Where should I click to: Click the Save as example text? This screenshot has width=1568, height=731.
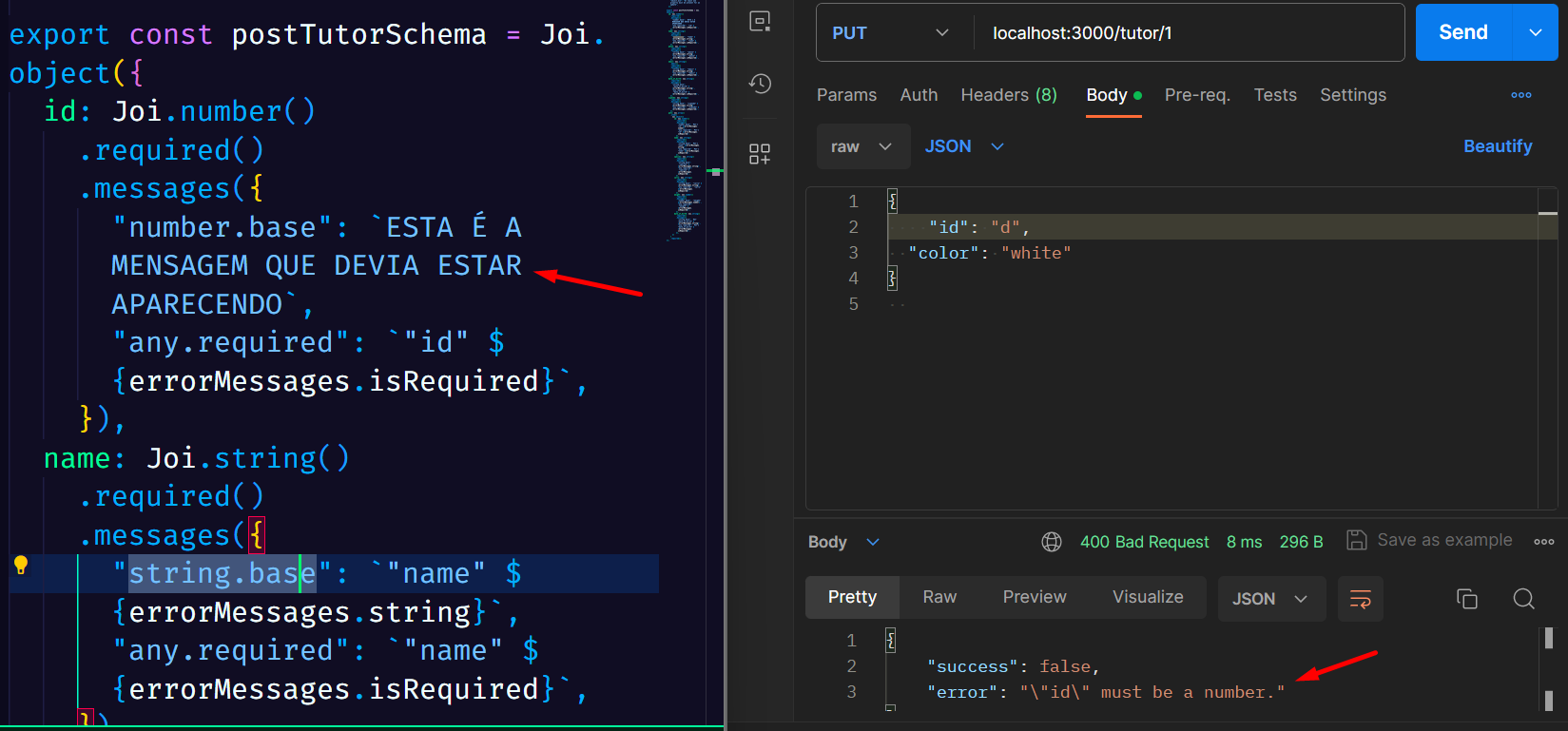1444,540
